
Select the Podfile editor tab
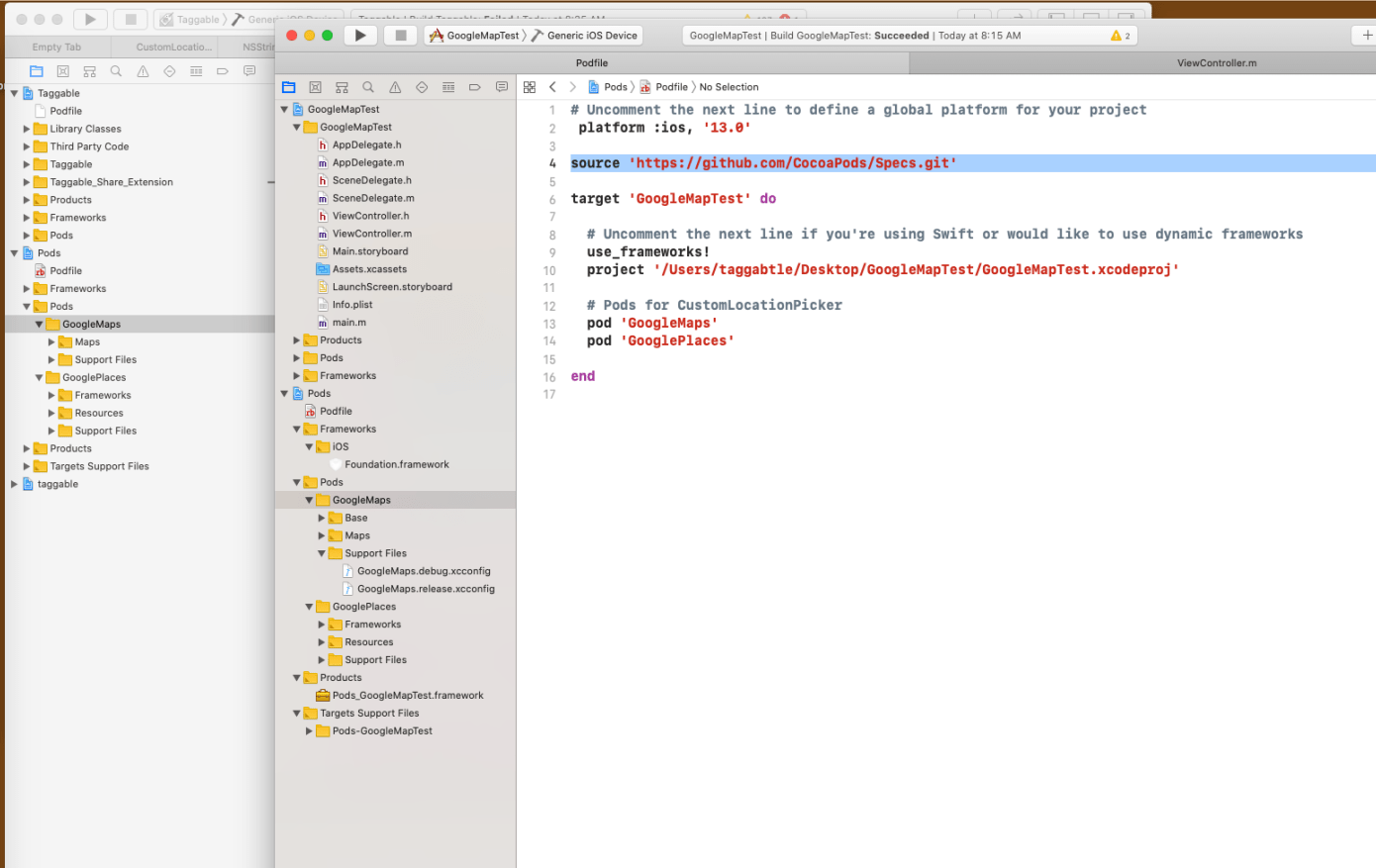coord(592,63)
